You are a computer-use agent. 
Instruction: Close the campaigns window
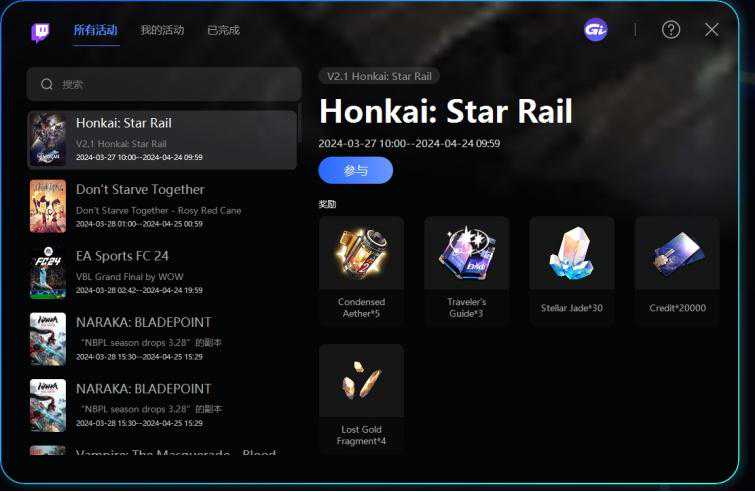coord(712,30)
